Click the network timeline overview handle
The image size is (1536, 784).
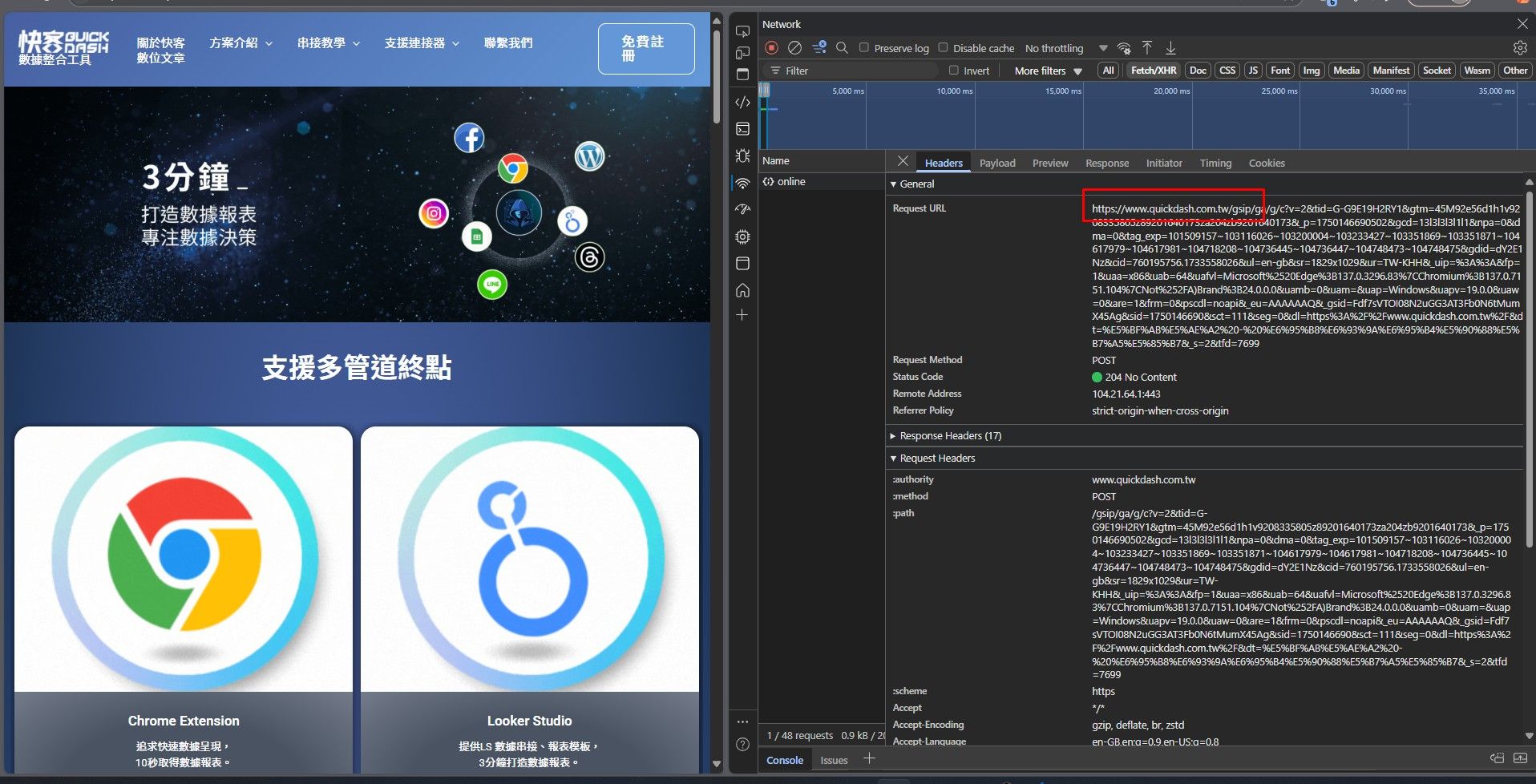tap(765, 90)
